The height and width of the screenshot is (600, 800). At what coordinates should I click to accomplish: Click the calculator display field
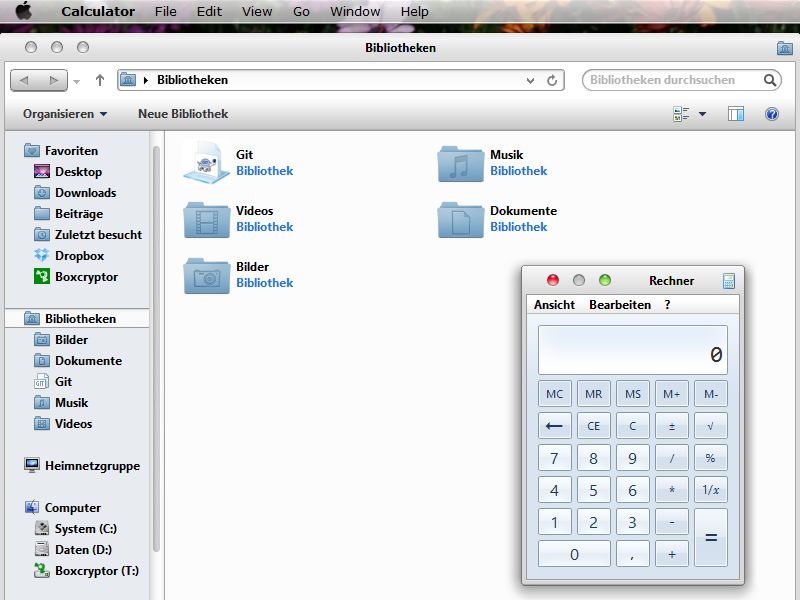(633, 350)
